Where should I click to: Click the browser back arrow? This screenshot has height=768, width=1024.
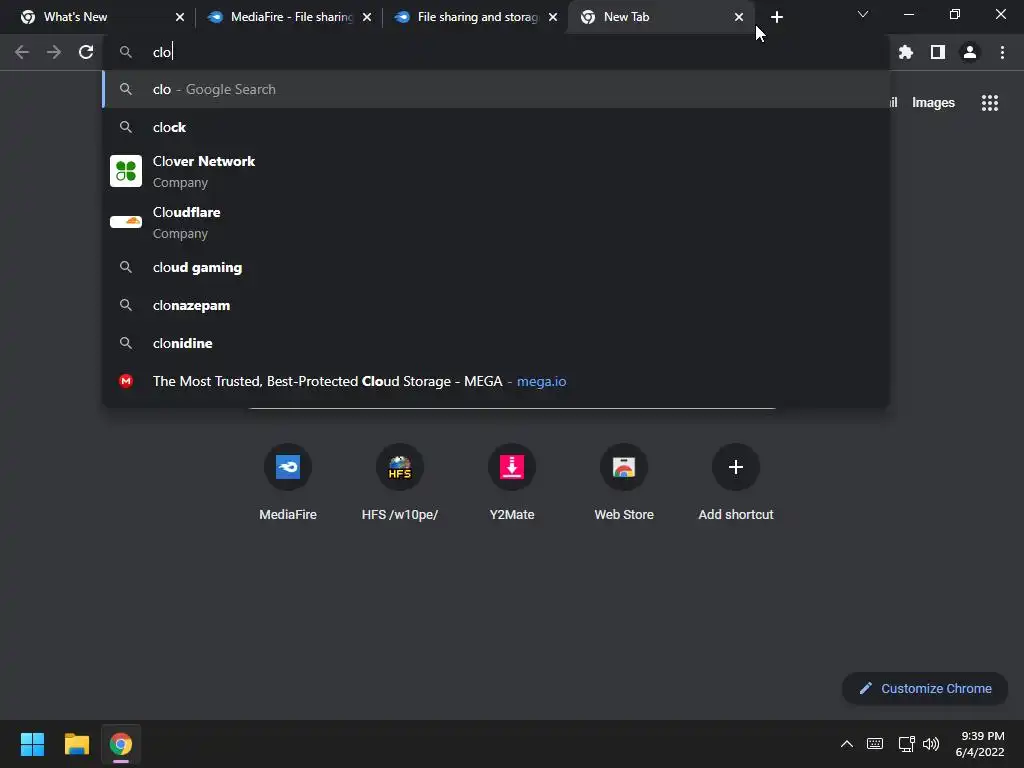click(x=22, y=52)
